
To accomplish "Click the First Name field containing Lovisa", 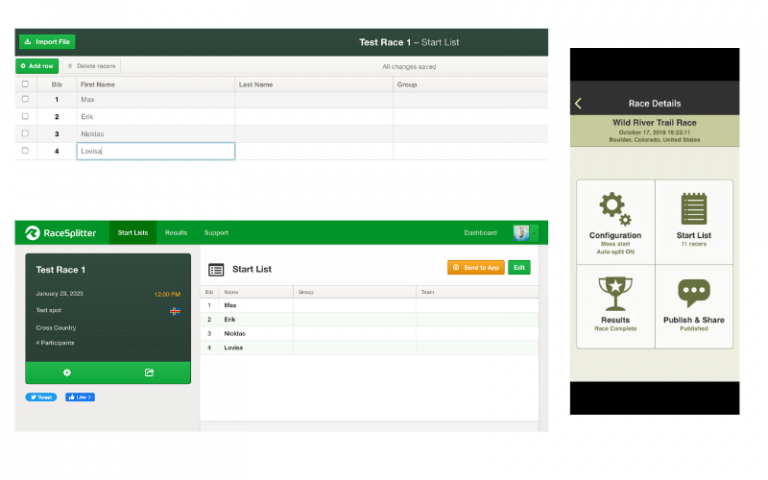I will click(x=155, y=151).
